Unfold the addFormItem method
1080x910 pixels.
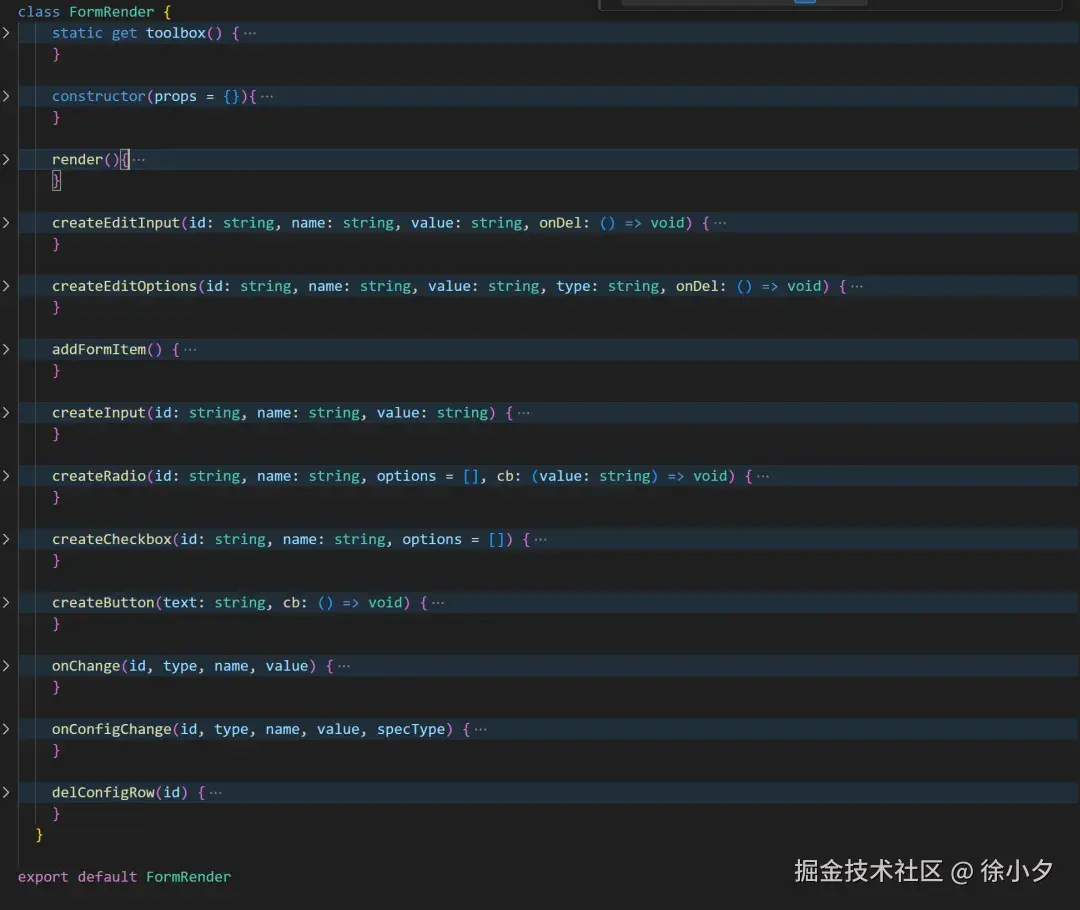(x=6, y=349)
